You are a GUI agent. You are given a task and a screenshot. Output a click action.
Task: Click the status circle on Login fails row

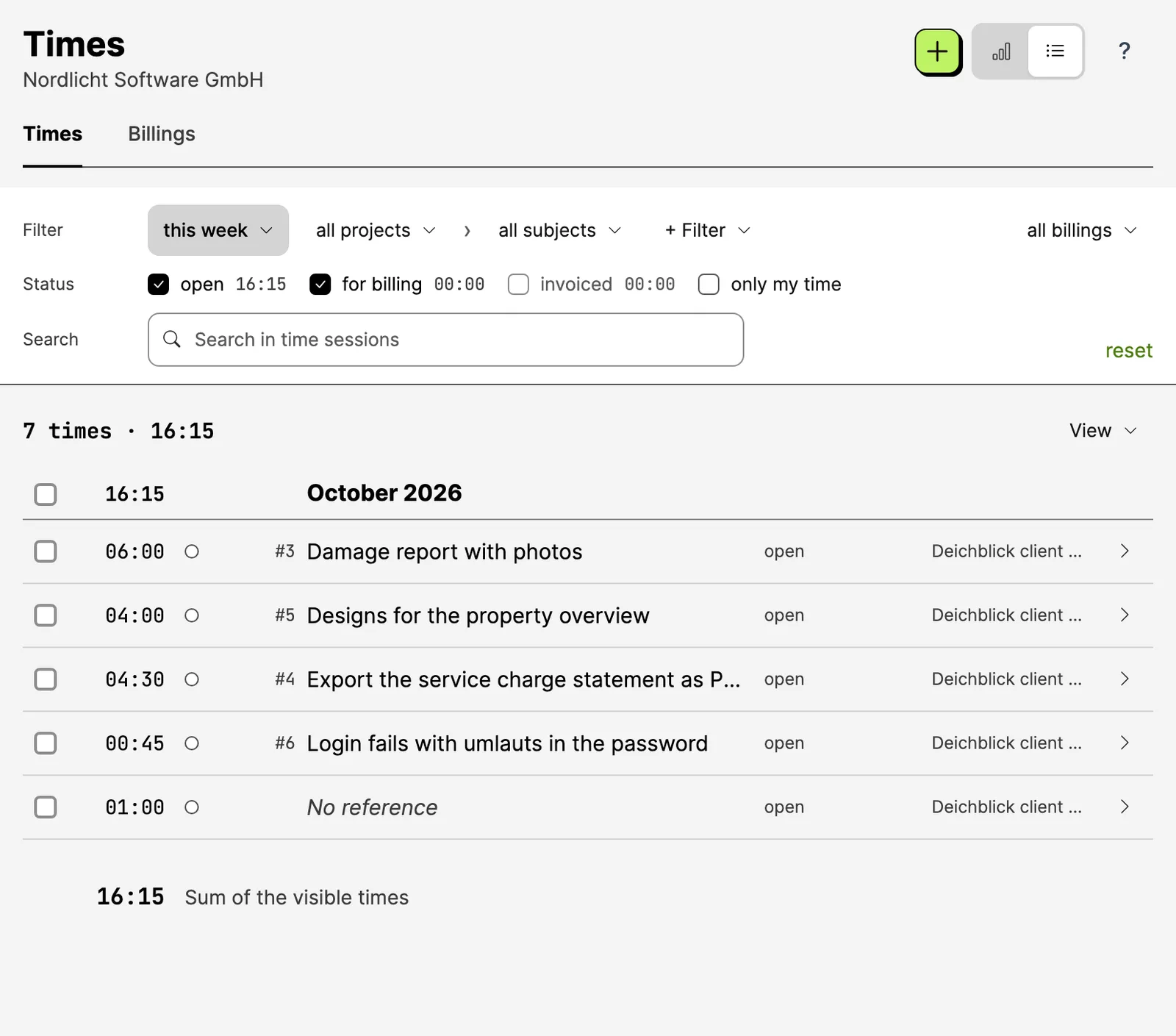tap(192, 743)
